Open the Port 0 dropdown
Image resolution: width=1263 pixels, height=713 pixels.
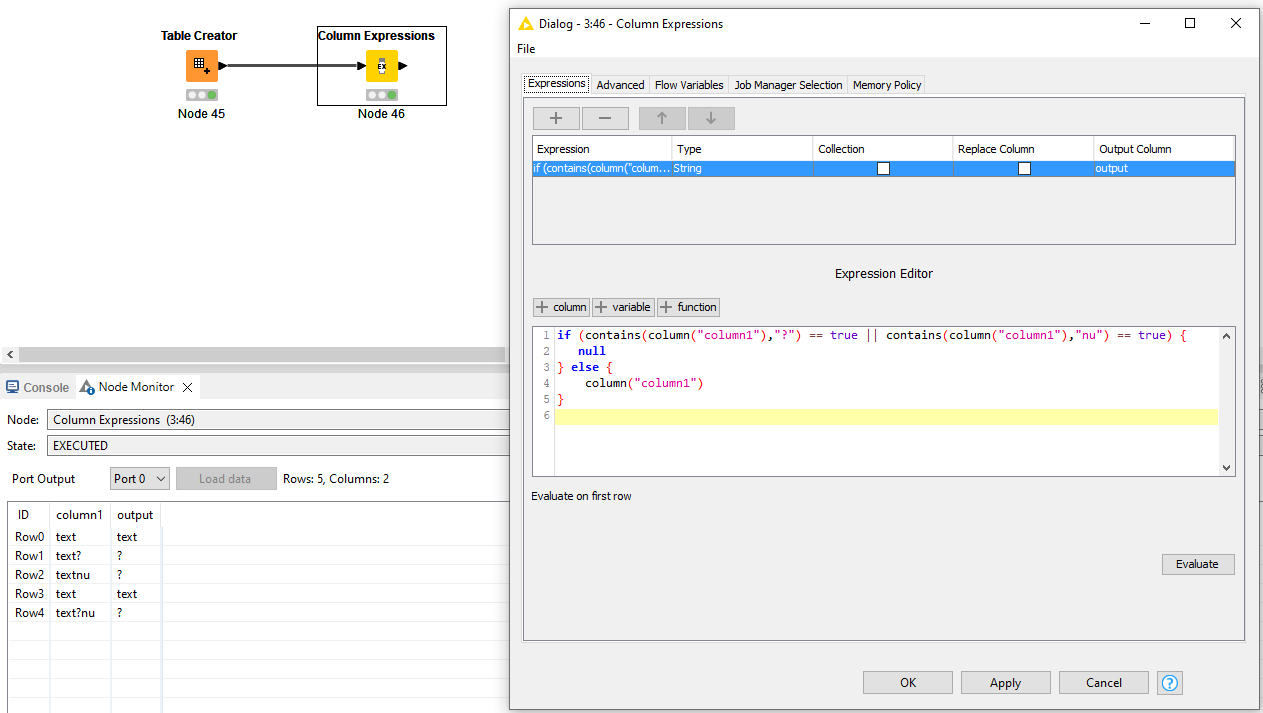click(x=139, y=479)
